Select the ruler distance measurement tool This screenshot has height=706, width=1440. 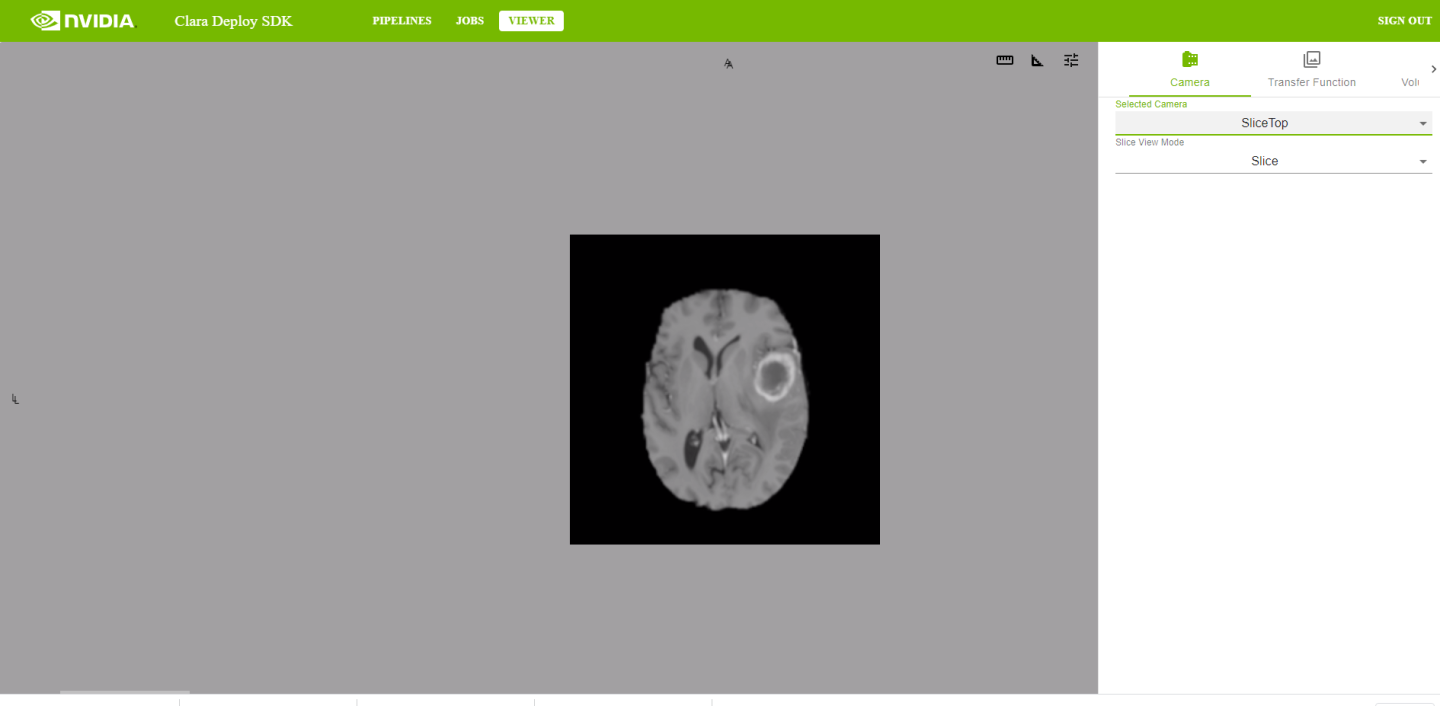point(1005,60)
